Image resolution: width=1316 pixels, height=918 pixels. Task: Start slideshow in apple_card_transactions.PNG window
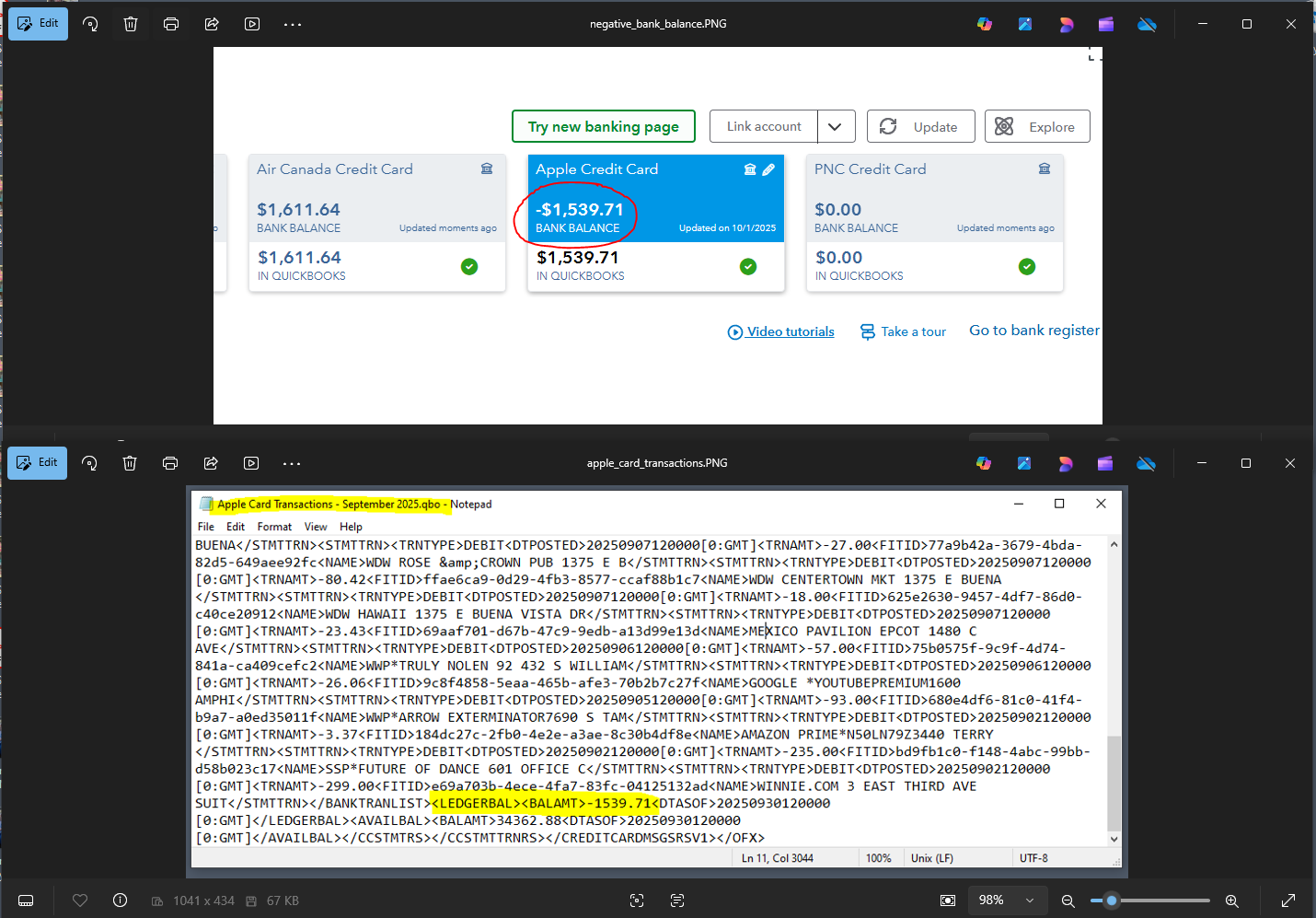251,463
